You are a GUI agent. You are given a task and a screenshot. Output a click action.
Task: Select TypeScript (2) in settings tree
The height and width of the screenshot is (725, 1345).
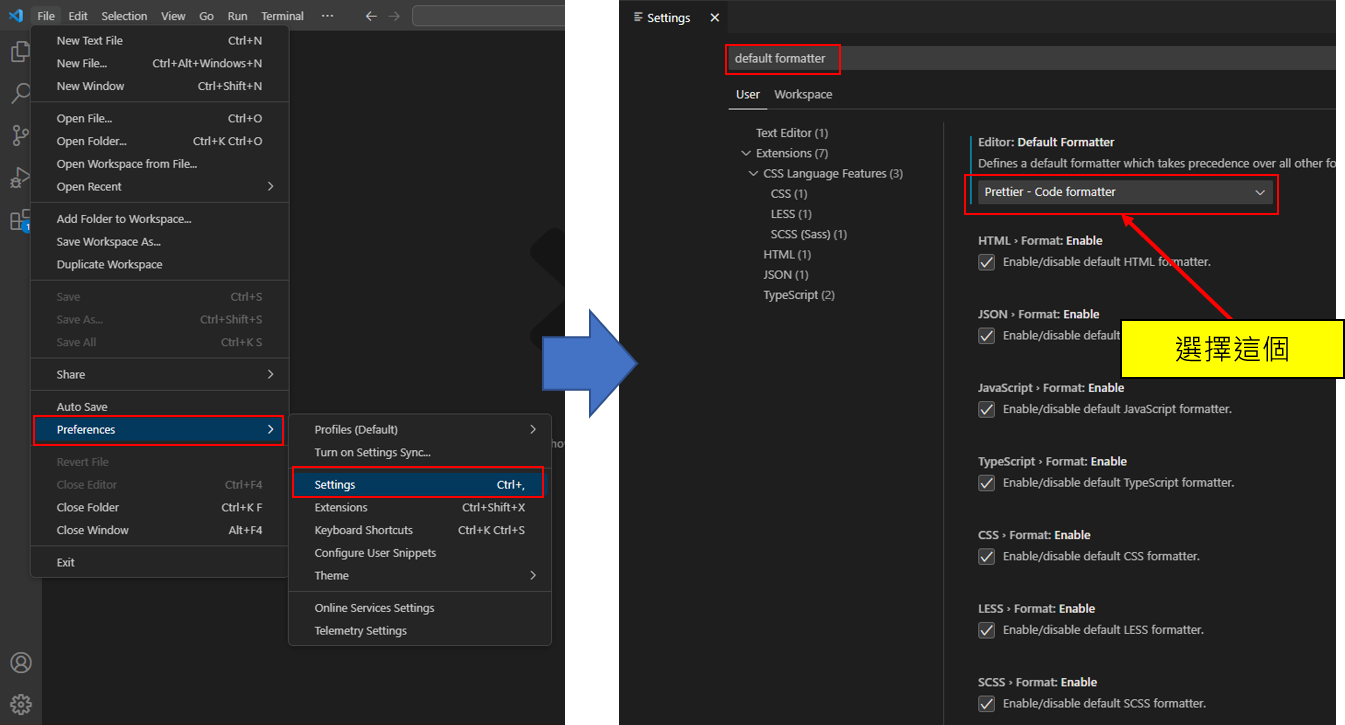coord(798,295)
